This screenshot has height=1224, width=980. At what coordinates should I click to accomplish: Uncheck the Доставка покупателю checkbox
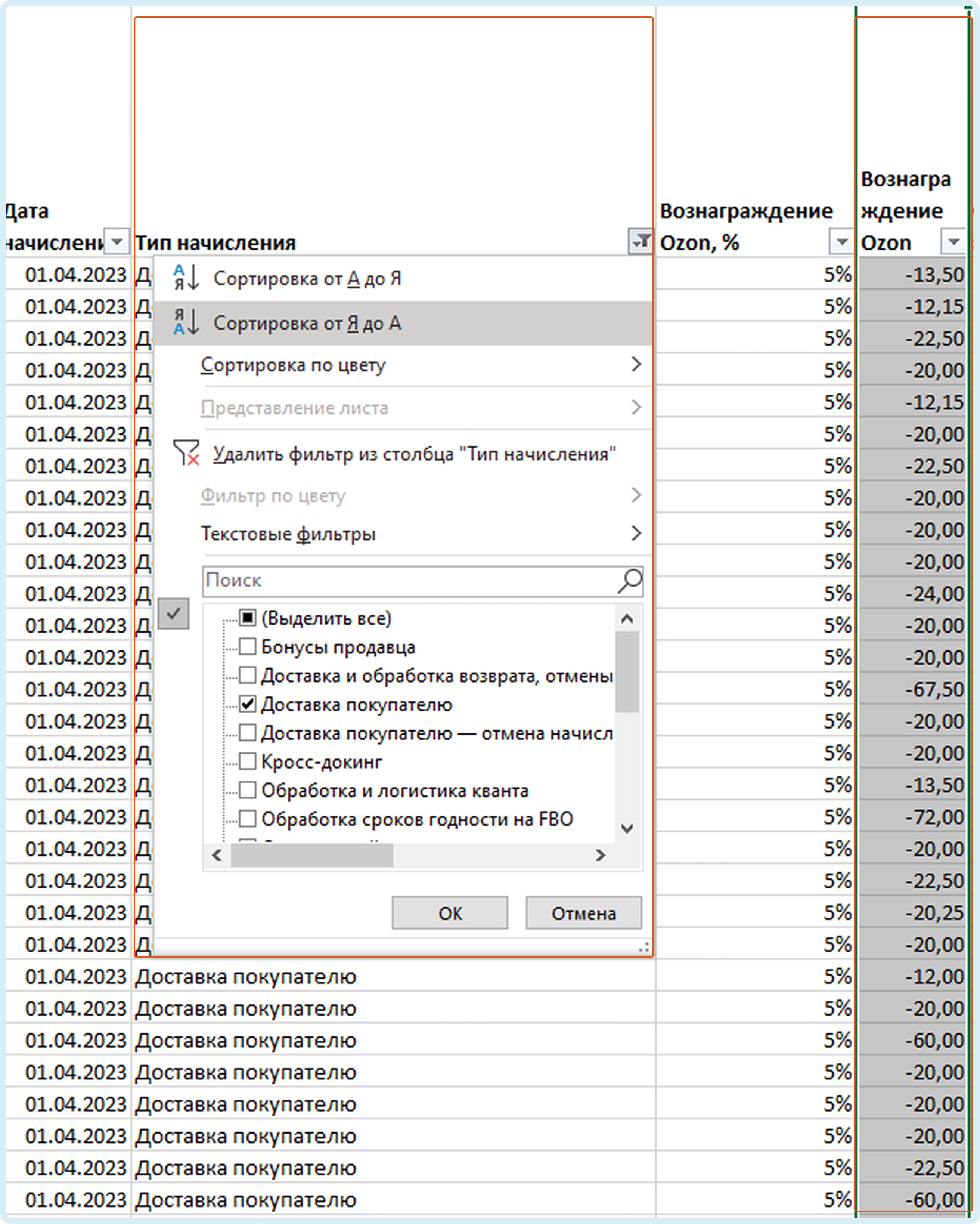[x=247, y=704]
